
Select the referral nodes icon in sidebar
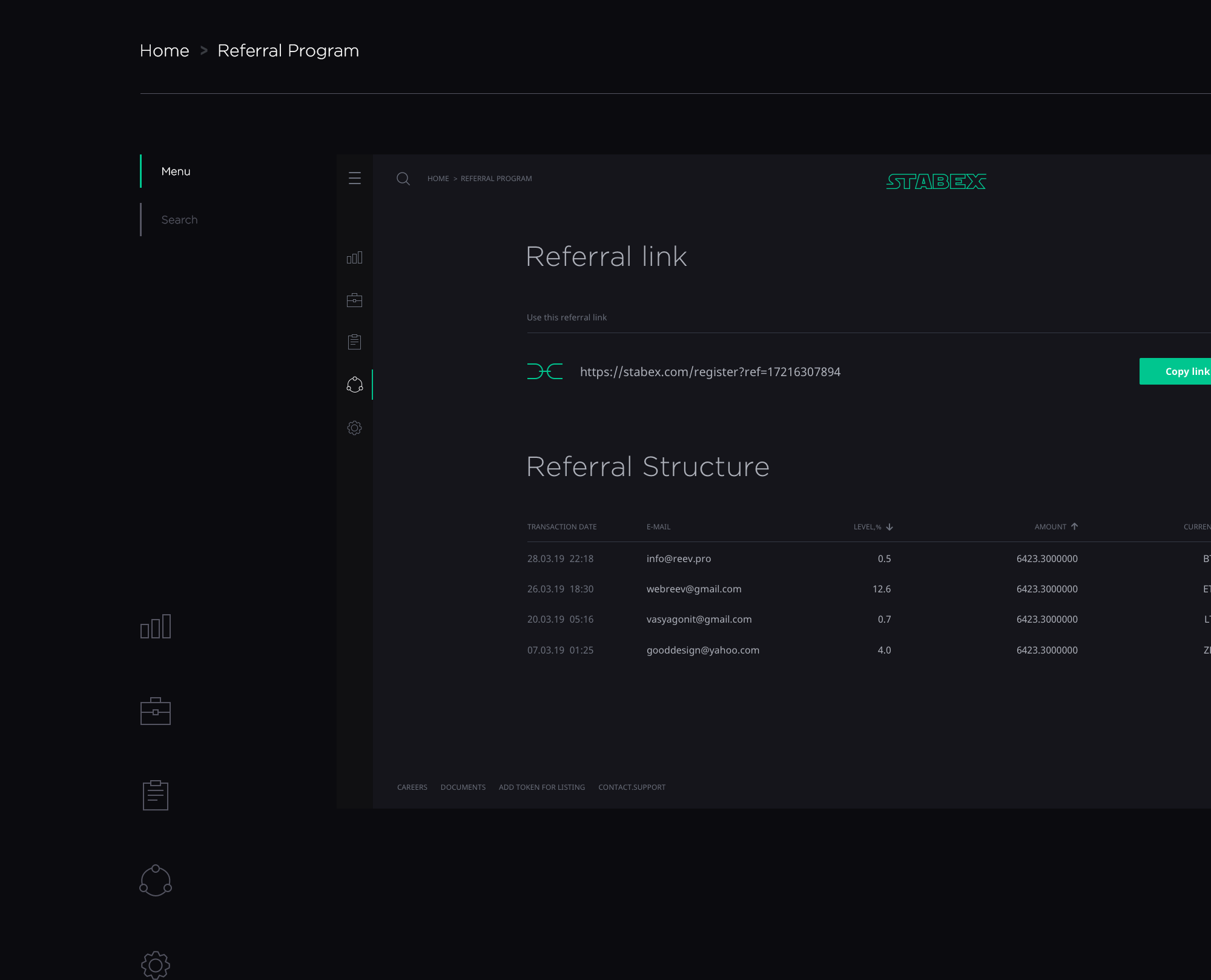pos(355,385)
